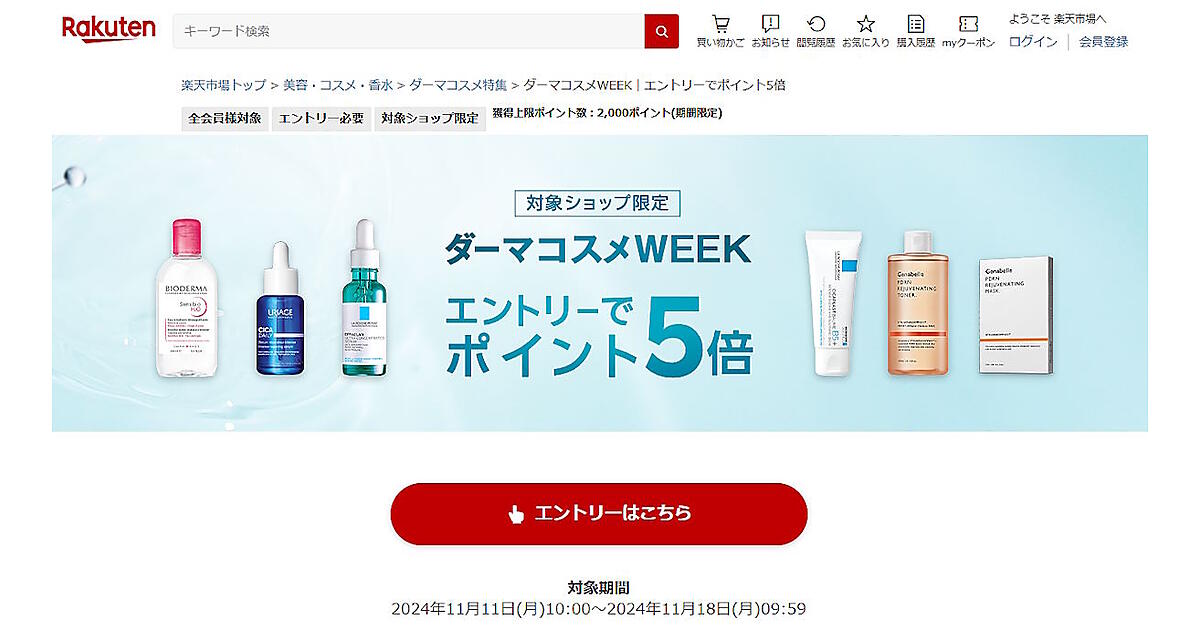Open the ダーマコスメ特集 breadcrumb
The image size is (1200, 630).
coord(458,85)
